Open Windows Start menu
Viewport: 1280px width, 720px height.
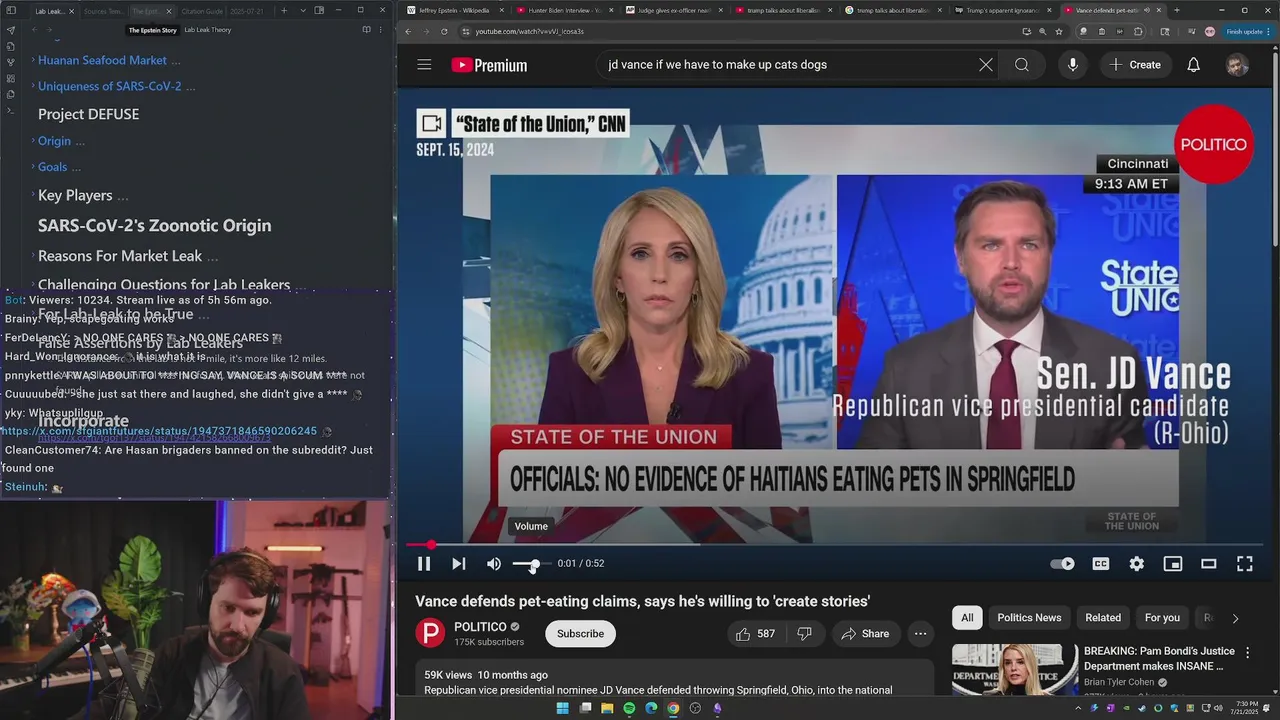[562, 708]
